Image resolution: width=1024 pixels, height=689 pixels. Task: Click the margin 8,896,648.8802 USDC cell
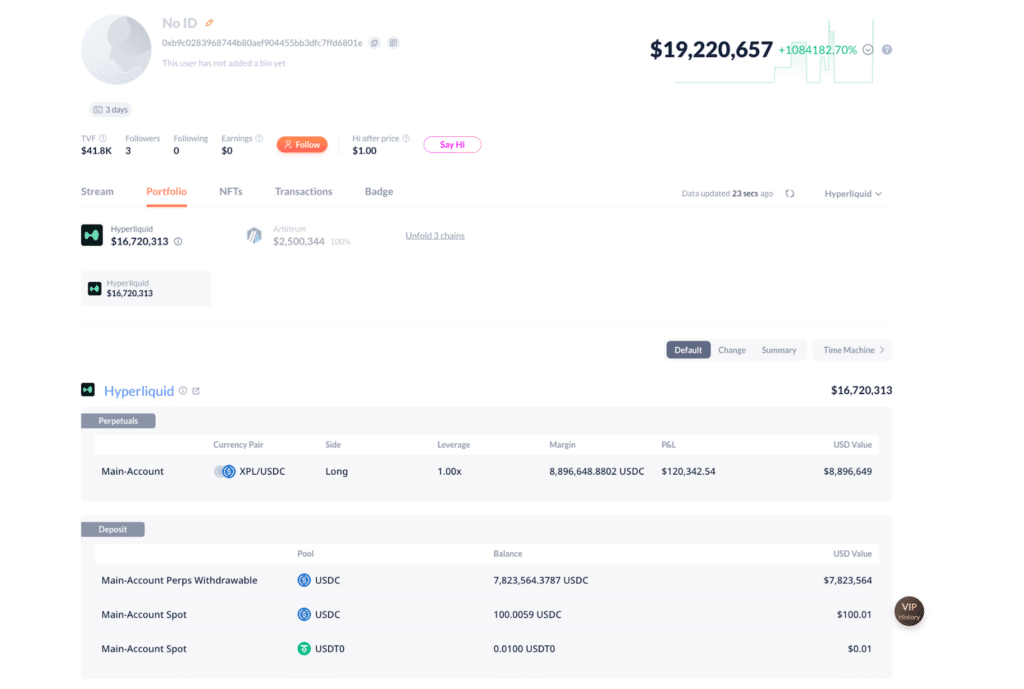(597, 472)
